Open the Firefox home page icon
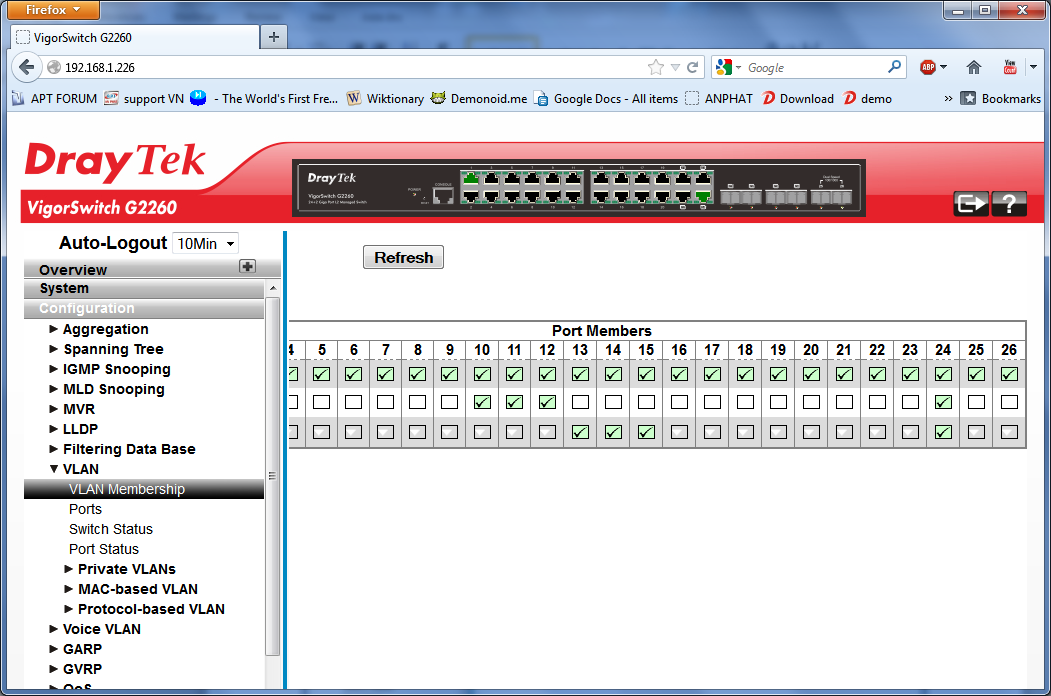The width and height of the screenshot is (1051, 696). click(x=974, y=67)
